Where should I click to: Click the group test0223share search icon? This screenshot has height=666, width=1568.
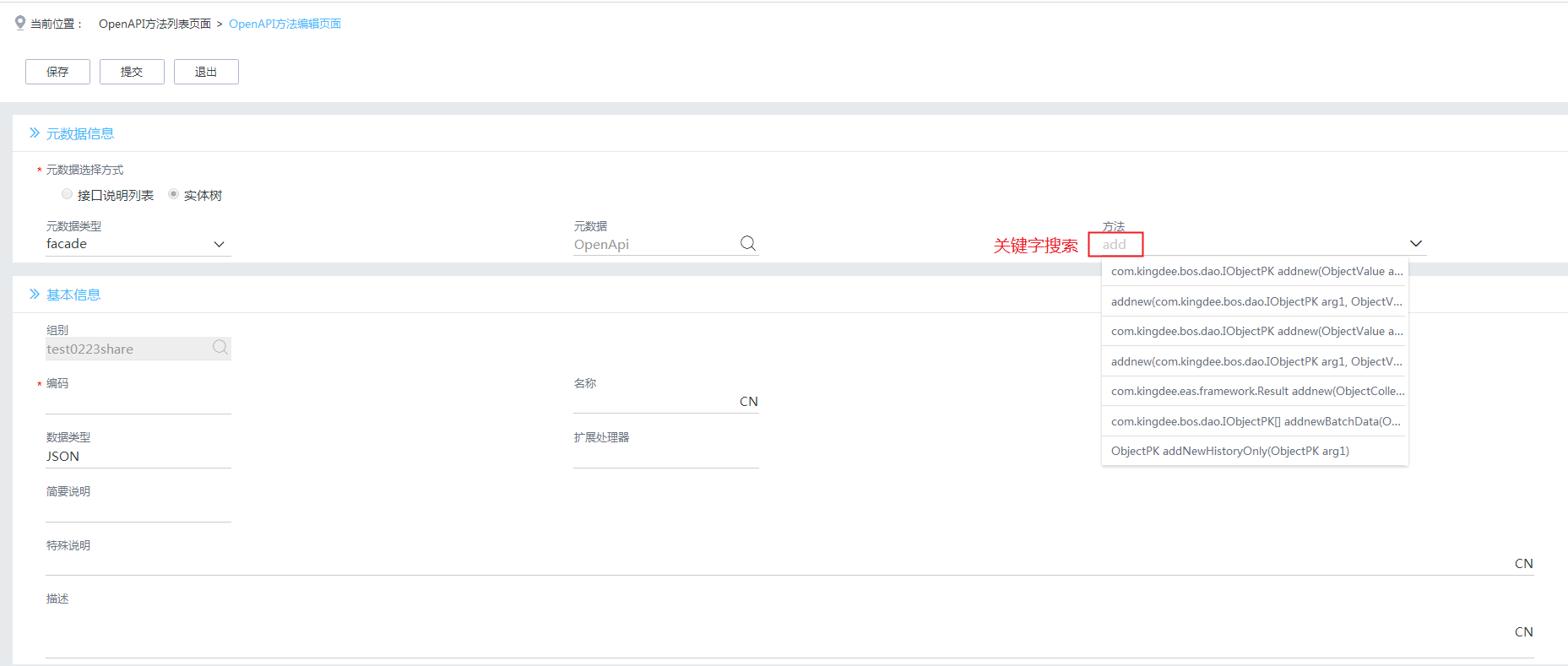tap(220, 348)
